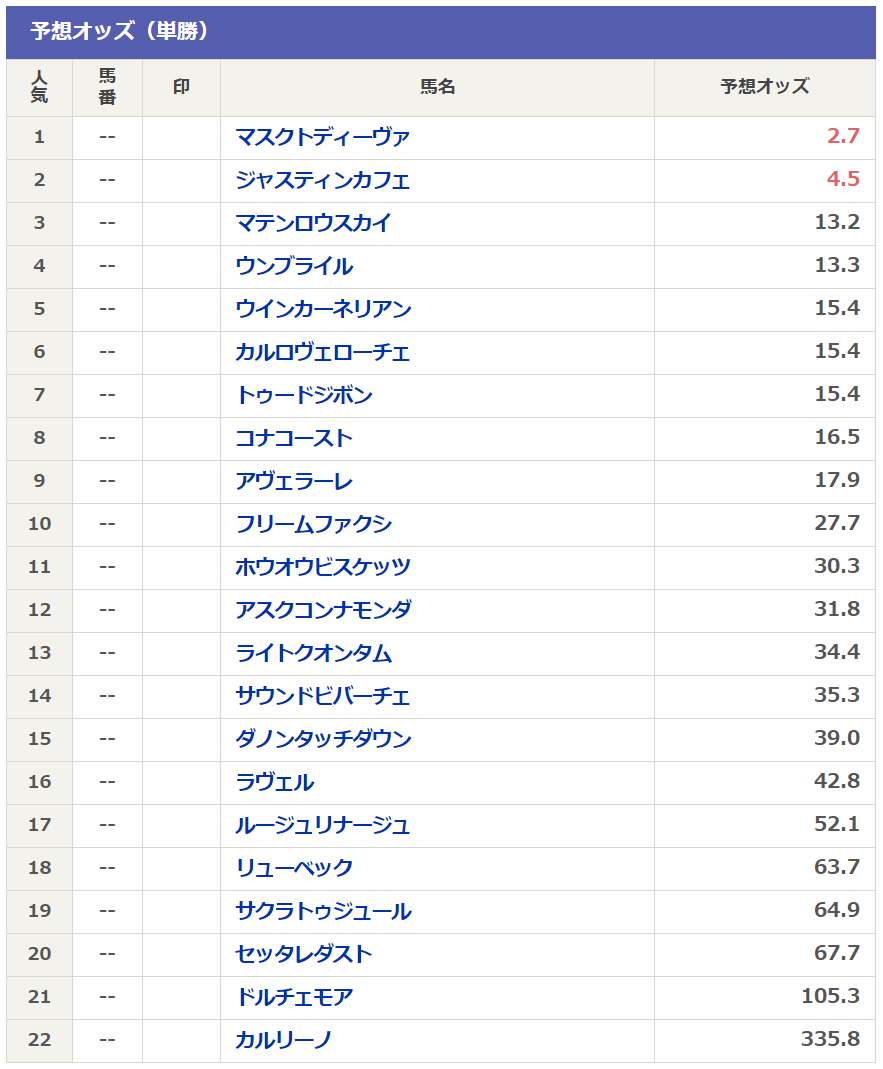Image resolution: width=883 pixels, height=1069 pixels.
Task: Click the odds value 52.1
Action: pos(837,824)
